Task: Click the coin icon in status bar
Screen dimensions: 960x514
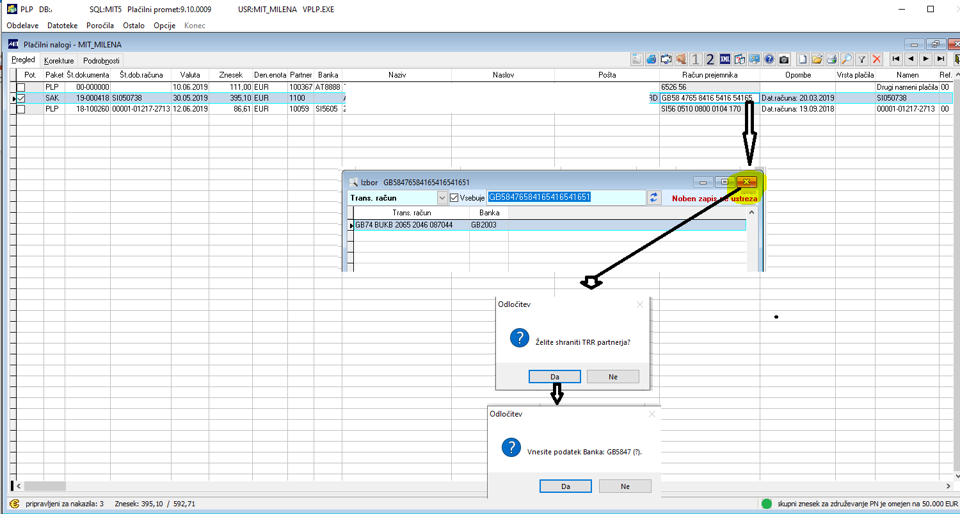Action: click(15, 504)
